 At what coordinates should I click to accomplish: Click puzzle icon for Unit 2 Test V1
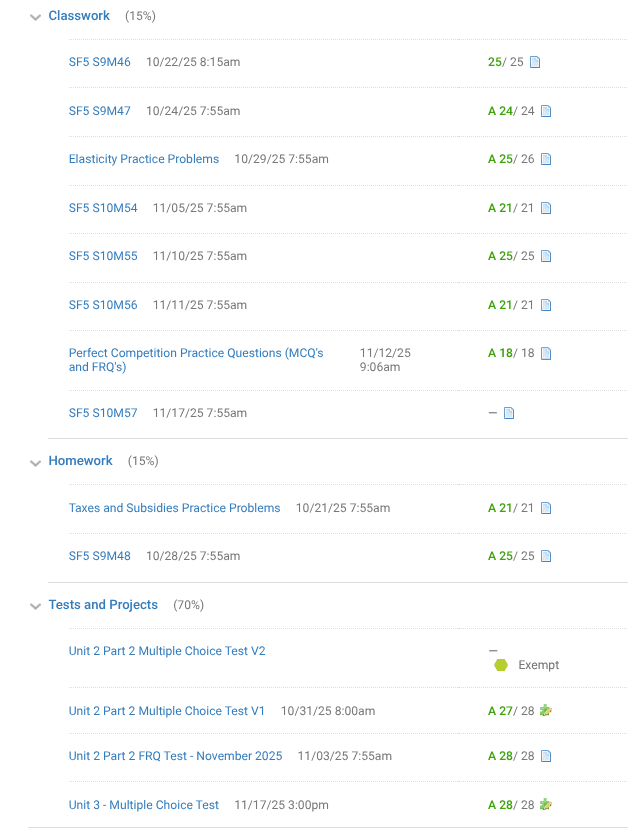tap(545, 711)
